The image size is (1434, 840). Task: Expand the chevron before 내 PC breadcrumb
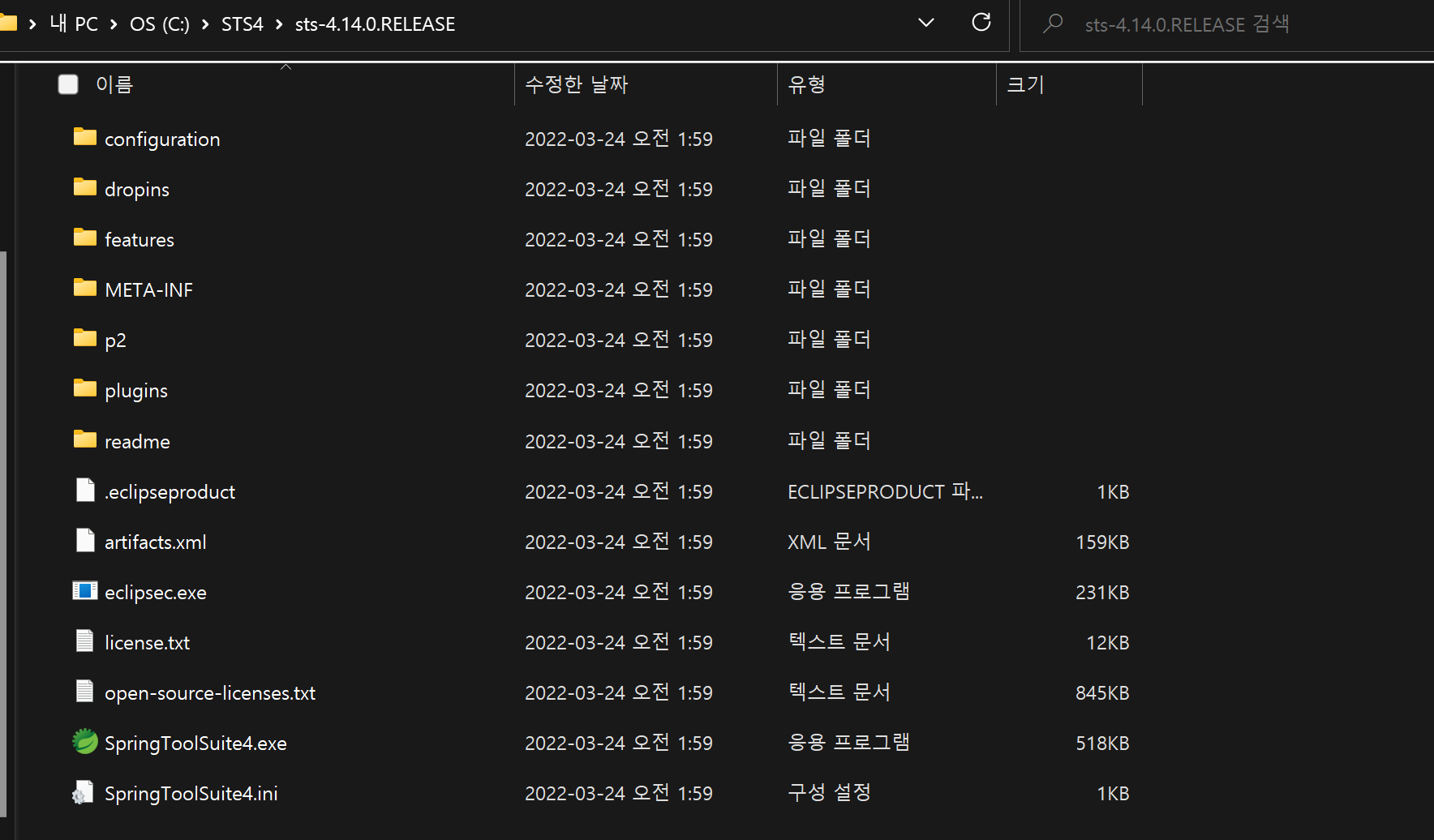pyautogui.click(x=32, y=24)
